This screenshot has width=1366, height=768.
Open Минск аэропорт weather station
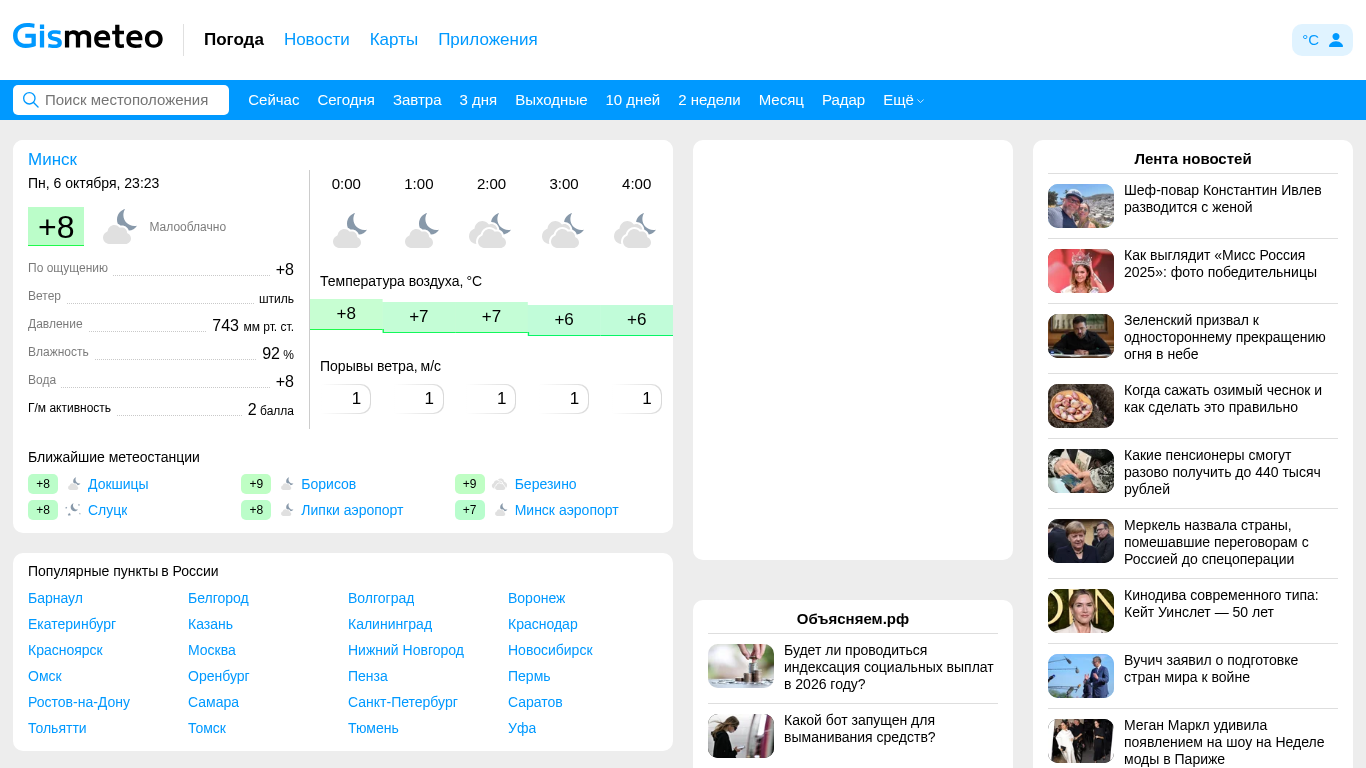(567, 510)
